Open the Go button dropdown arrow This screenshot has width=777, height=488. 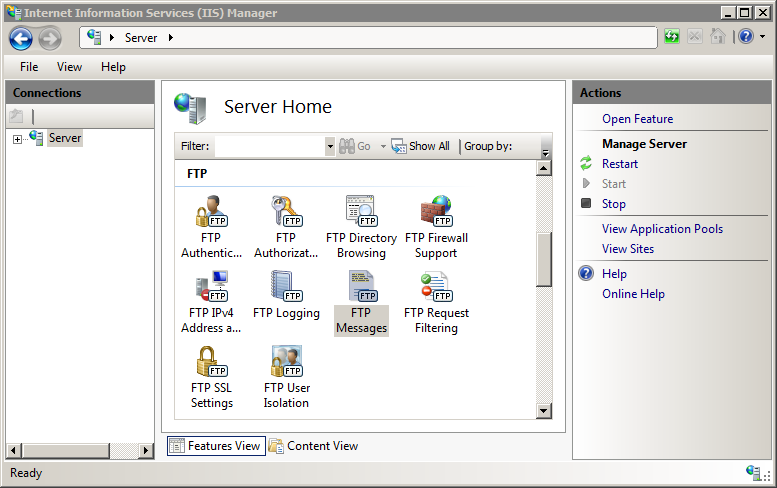tap(383, 146)
